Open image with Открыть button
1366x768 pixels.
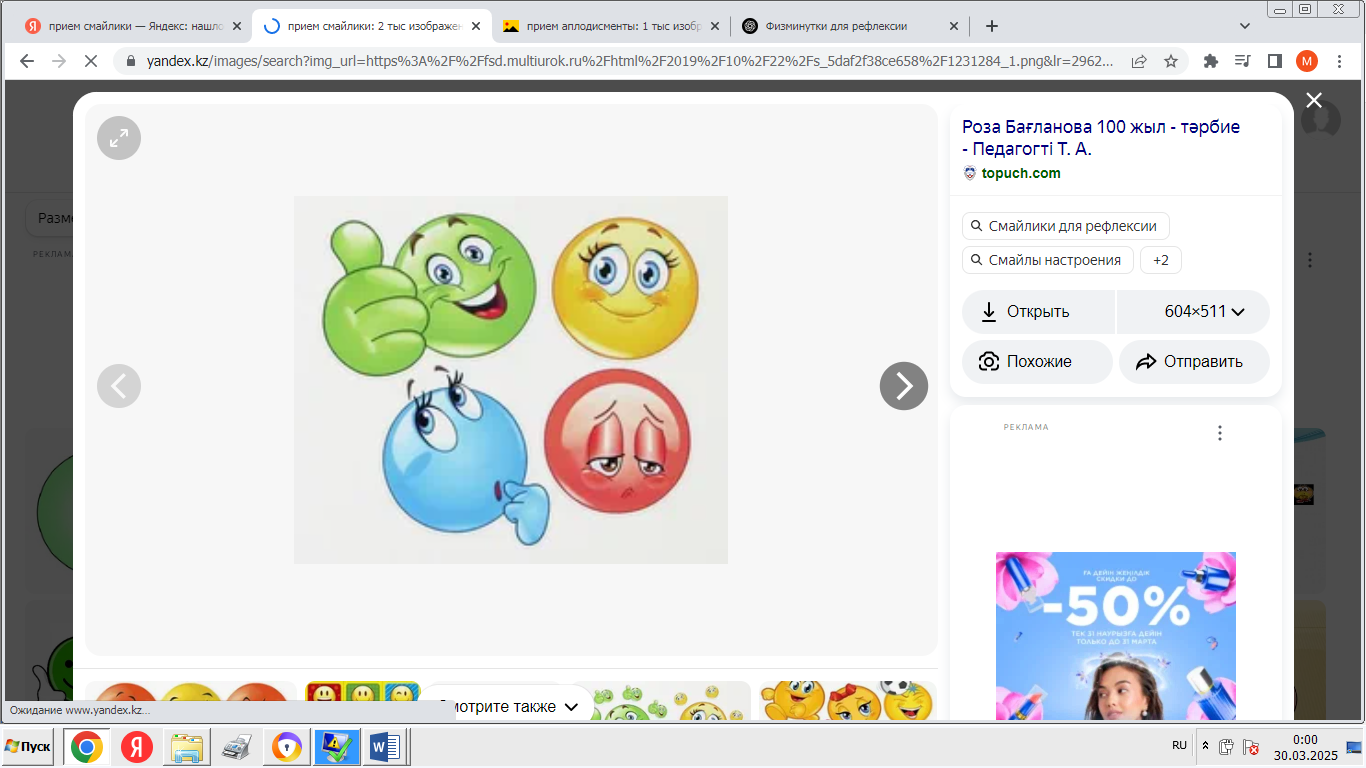click(1037, 312)
